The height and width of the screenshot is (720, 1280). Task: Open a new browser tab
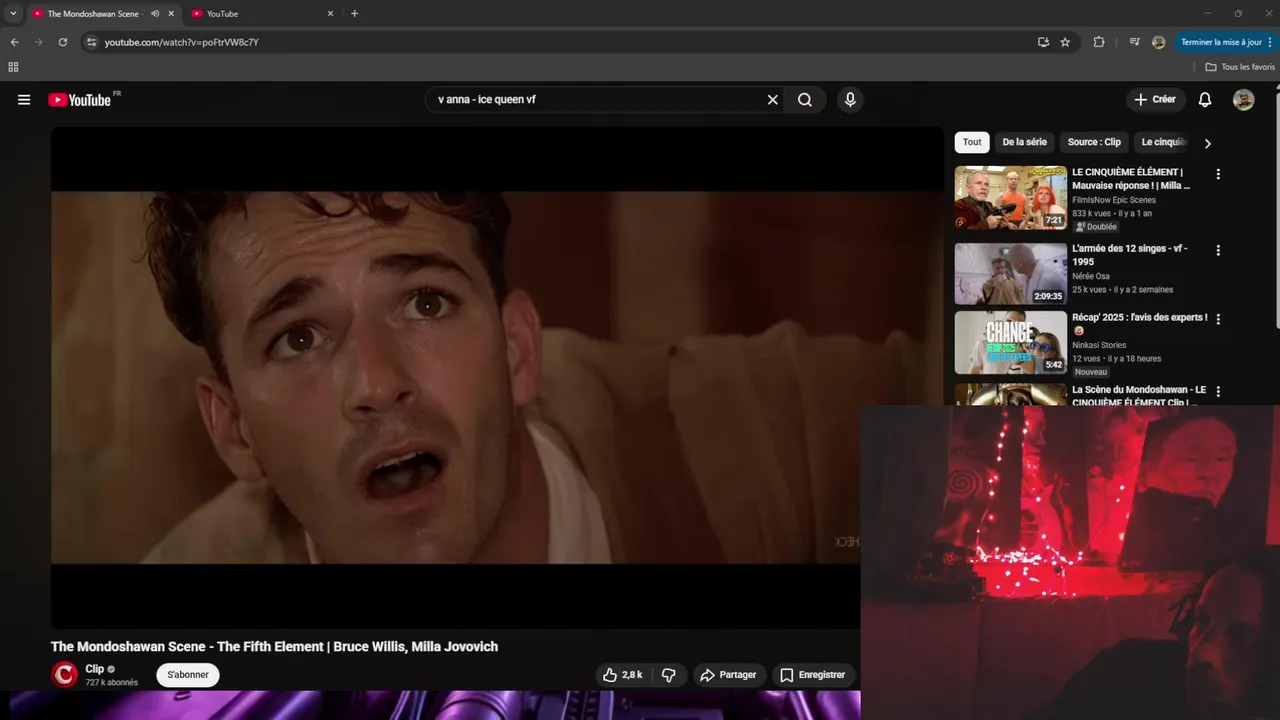354,14
